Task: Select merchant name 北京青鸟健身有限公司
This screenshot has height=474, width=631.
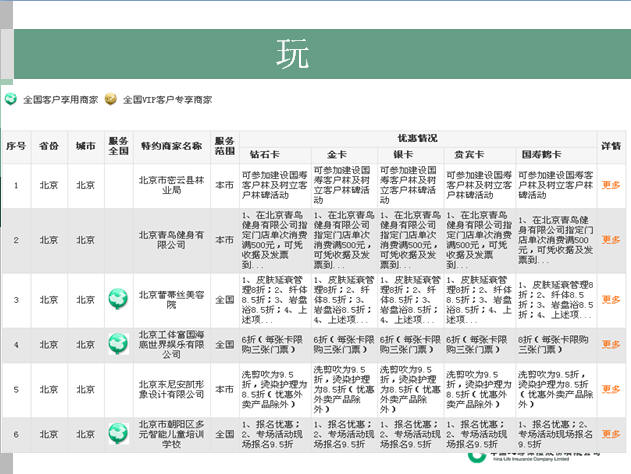Action: tap(171, 240)
